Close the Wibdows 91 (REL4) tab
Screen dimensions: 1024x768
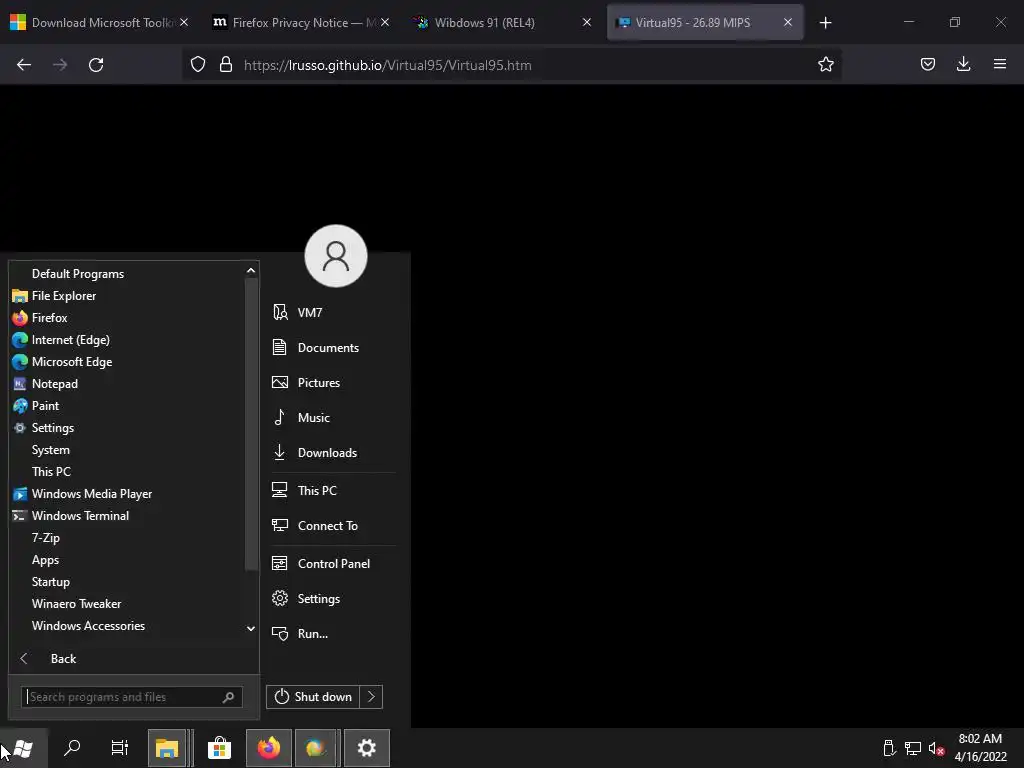click(x=586, y=23)
